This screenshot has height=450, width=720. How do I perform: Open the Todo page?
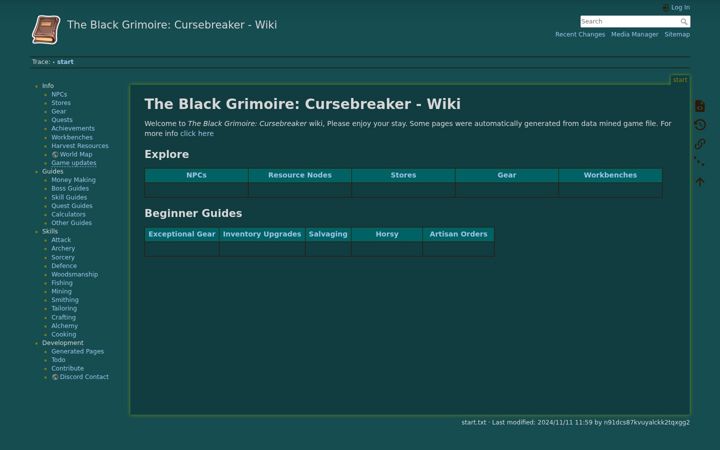58,360
